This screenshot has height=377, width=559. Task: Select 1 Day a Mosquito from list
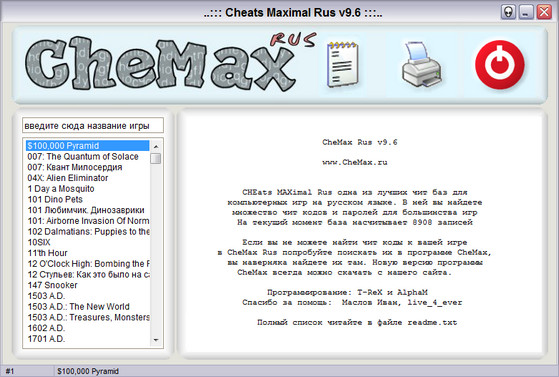[x=61, y=189]
